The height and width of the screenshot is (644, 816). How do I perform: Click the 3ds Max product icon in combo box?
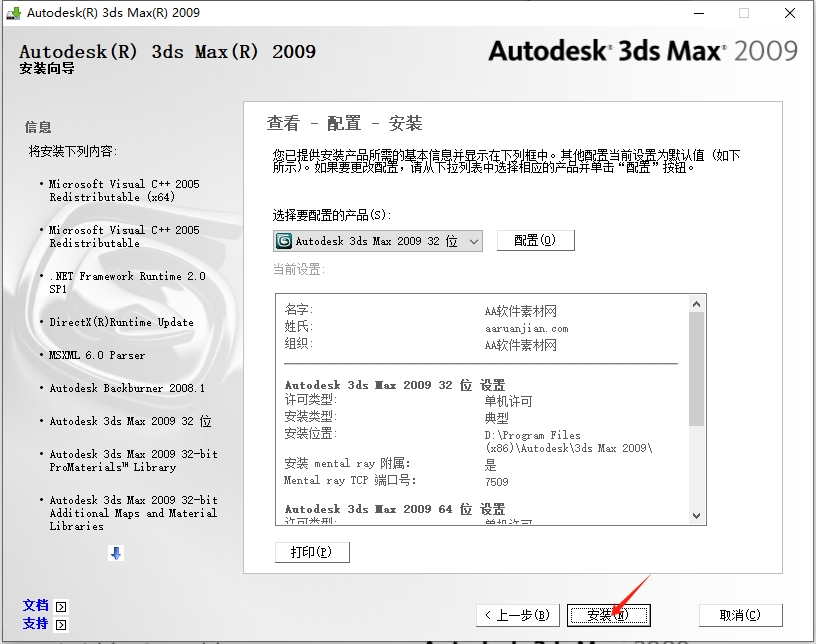coord(284,241)
